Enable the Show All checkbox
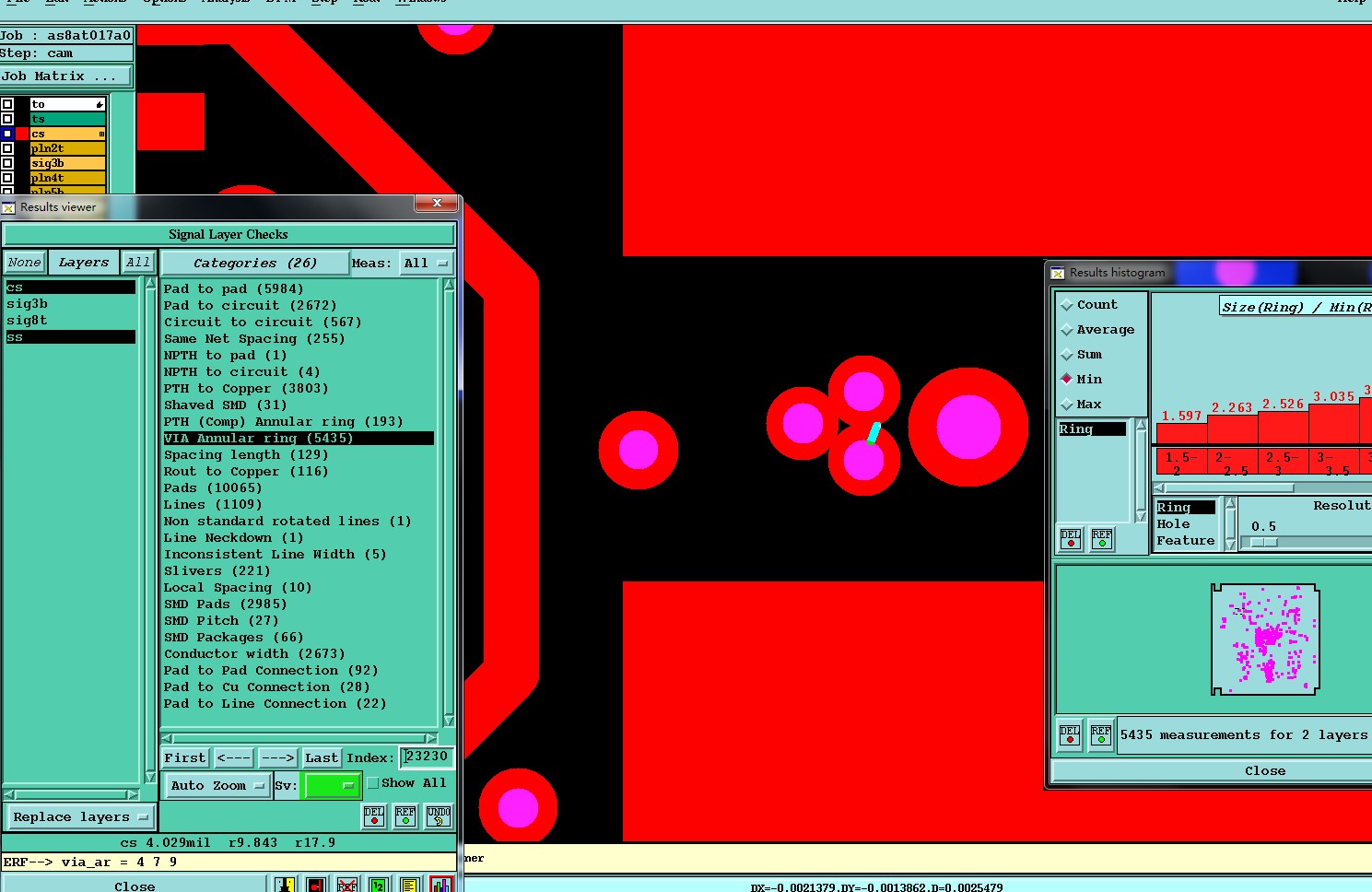The height and width of the screenshot is (892, 1372). [x=373, y=783]
